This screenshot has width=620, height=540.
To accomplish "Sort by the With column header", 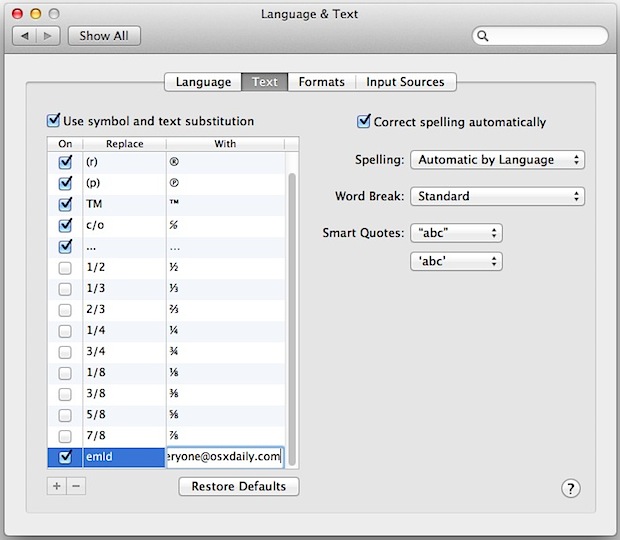I will click(x=225, y=144).
